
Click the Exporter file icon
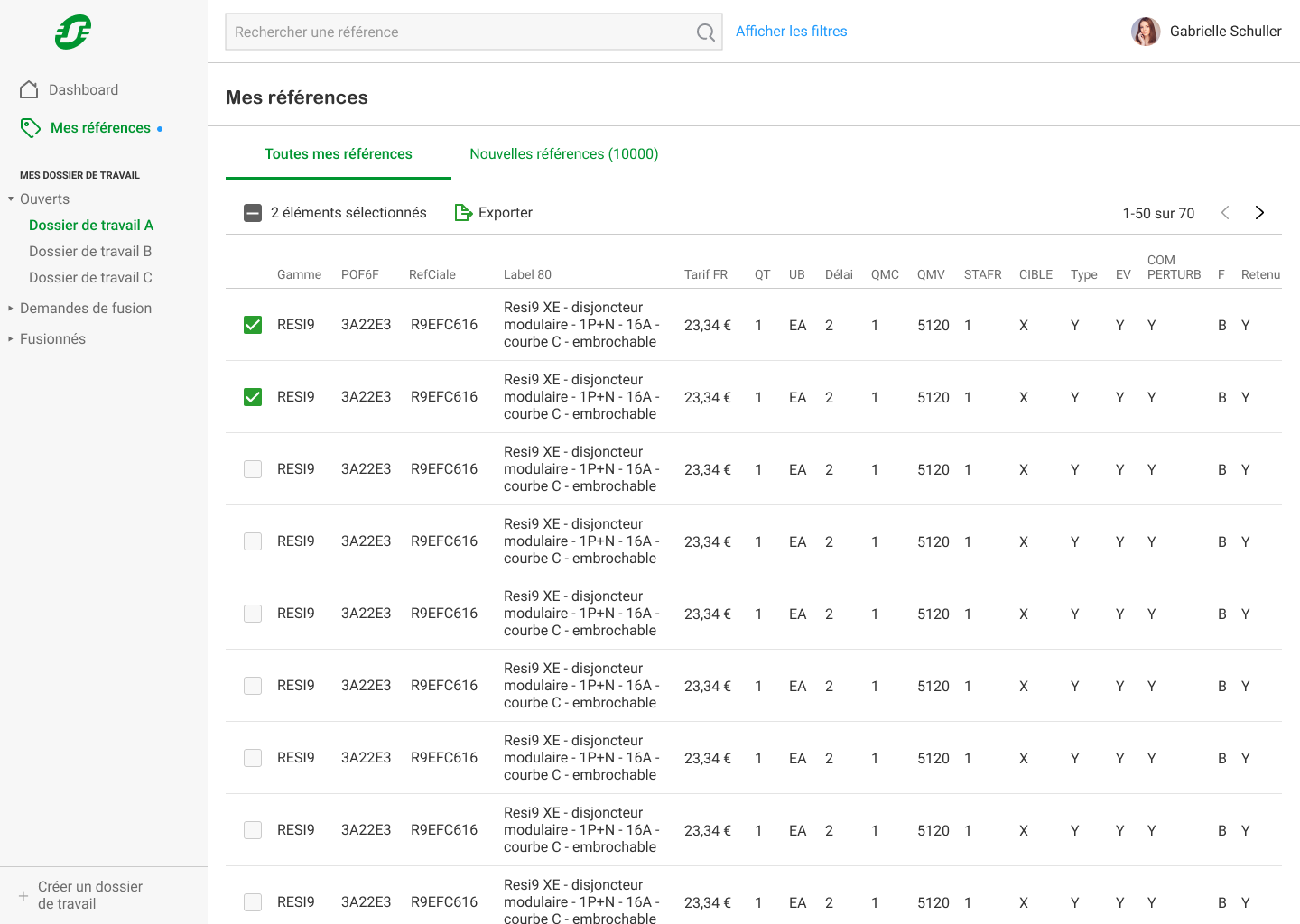click(x=463, y=213)
